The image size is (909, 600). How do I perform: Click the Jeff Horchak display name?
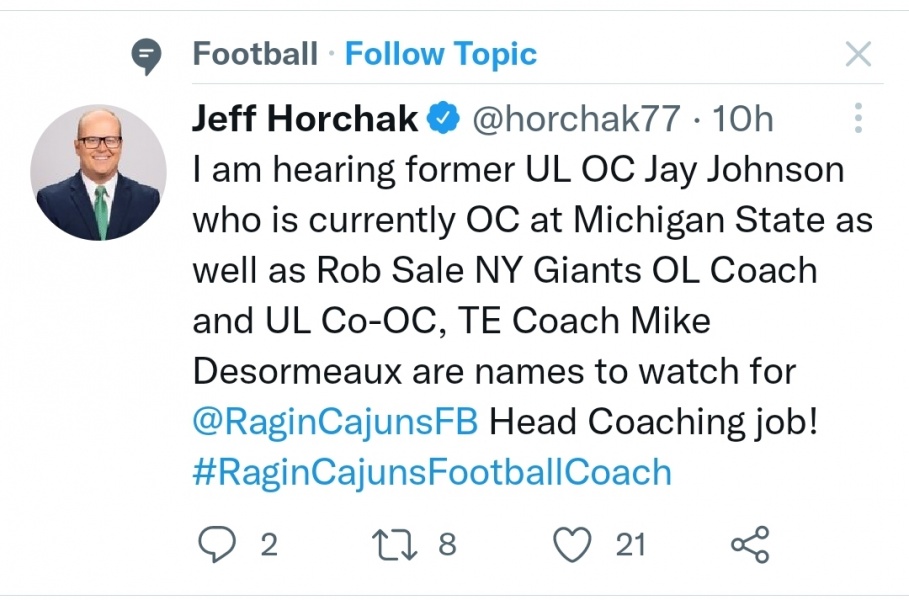[305, 119]
